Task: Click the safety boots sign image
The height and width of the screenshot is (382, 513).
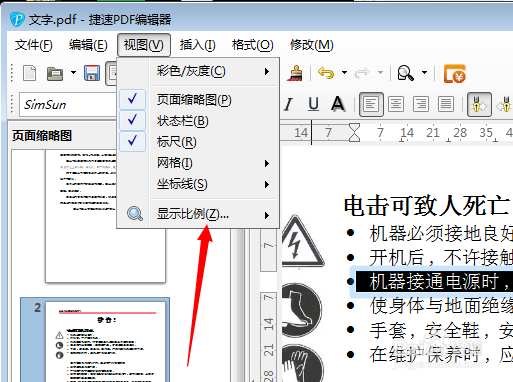Action: coord(302,311)
